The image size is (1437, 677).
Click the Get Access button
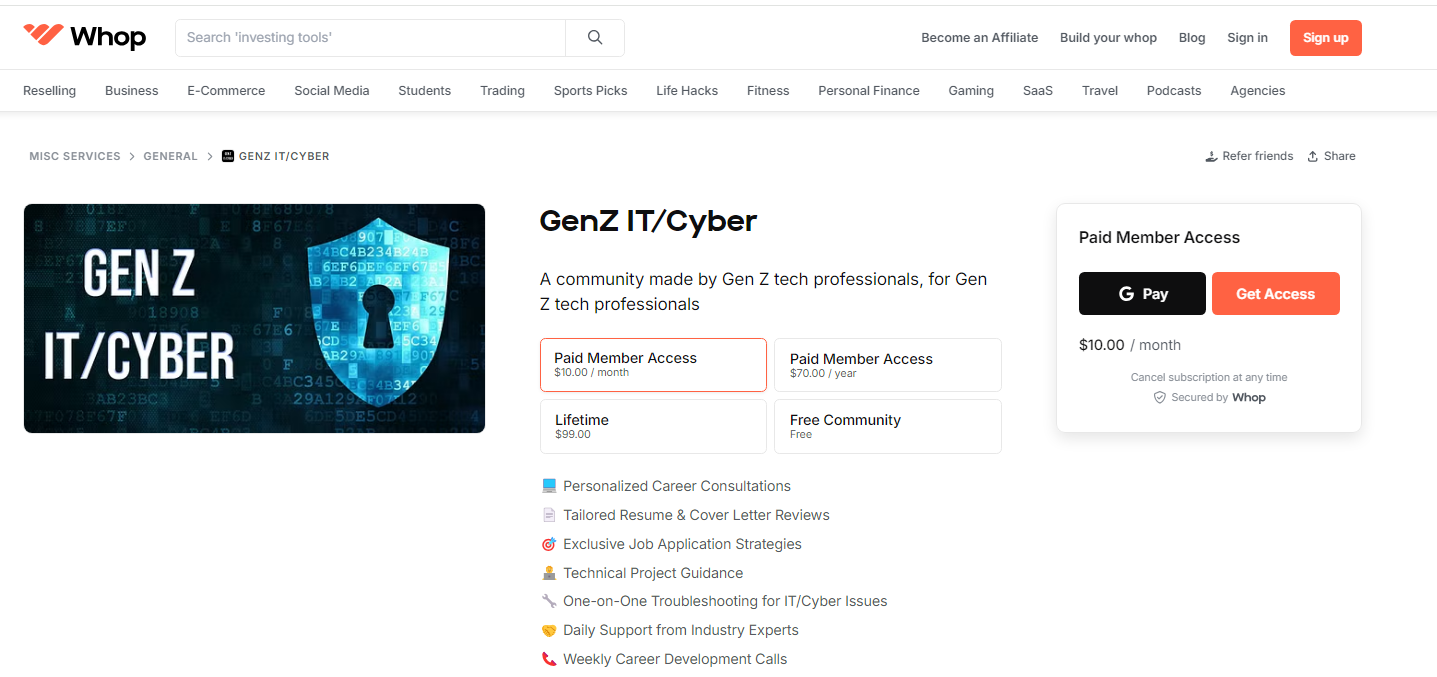(x=1276, y=294)
